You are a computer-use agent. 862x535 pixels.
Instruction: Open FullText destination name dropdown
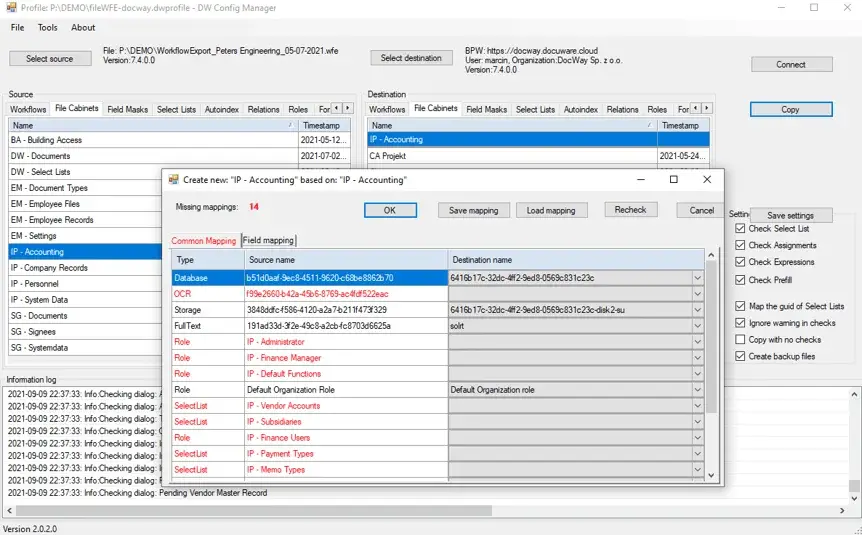[x=697, y=326]
